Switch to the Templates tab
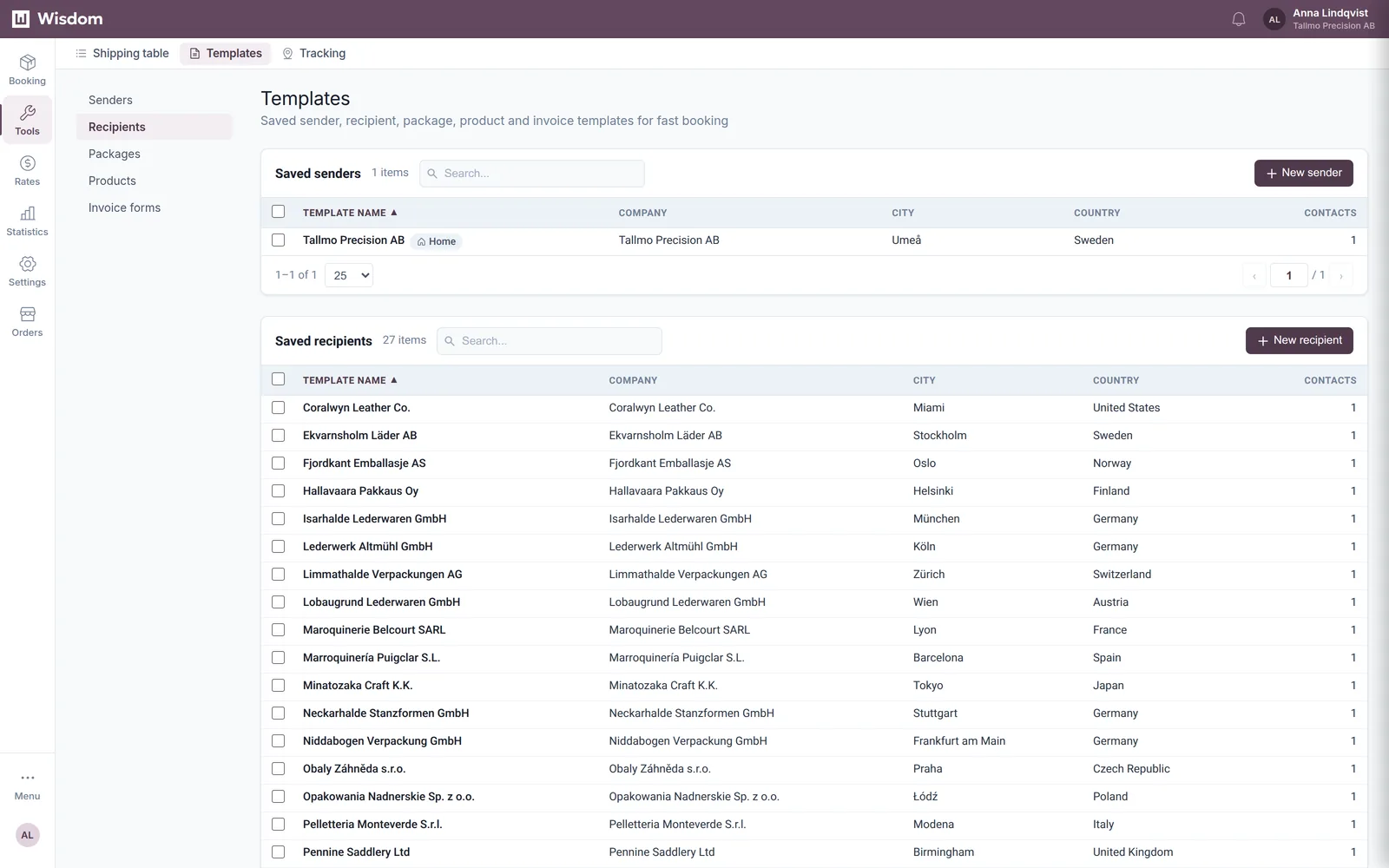Viewport: 1389px width, 868px height. pos(226,53)
